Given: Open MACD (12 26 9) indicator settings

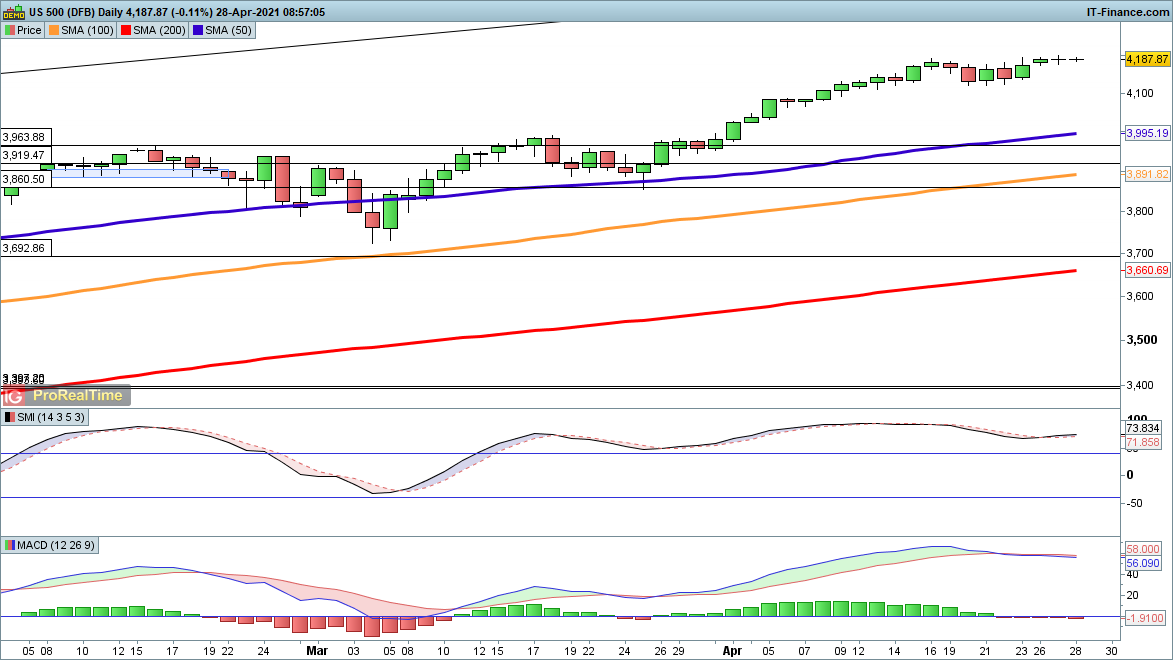Looking at the screenshot, I should pos(59,545).
